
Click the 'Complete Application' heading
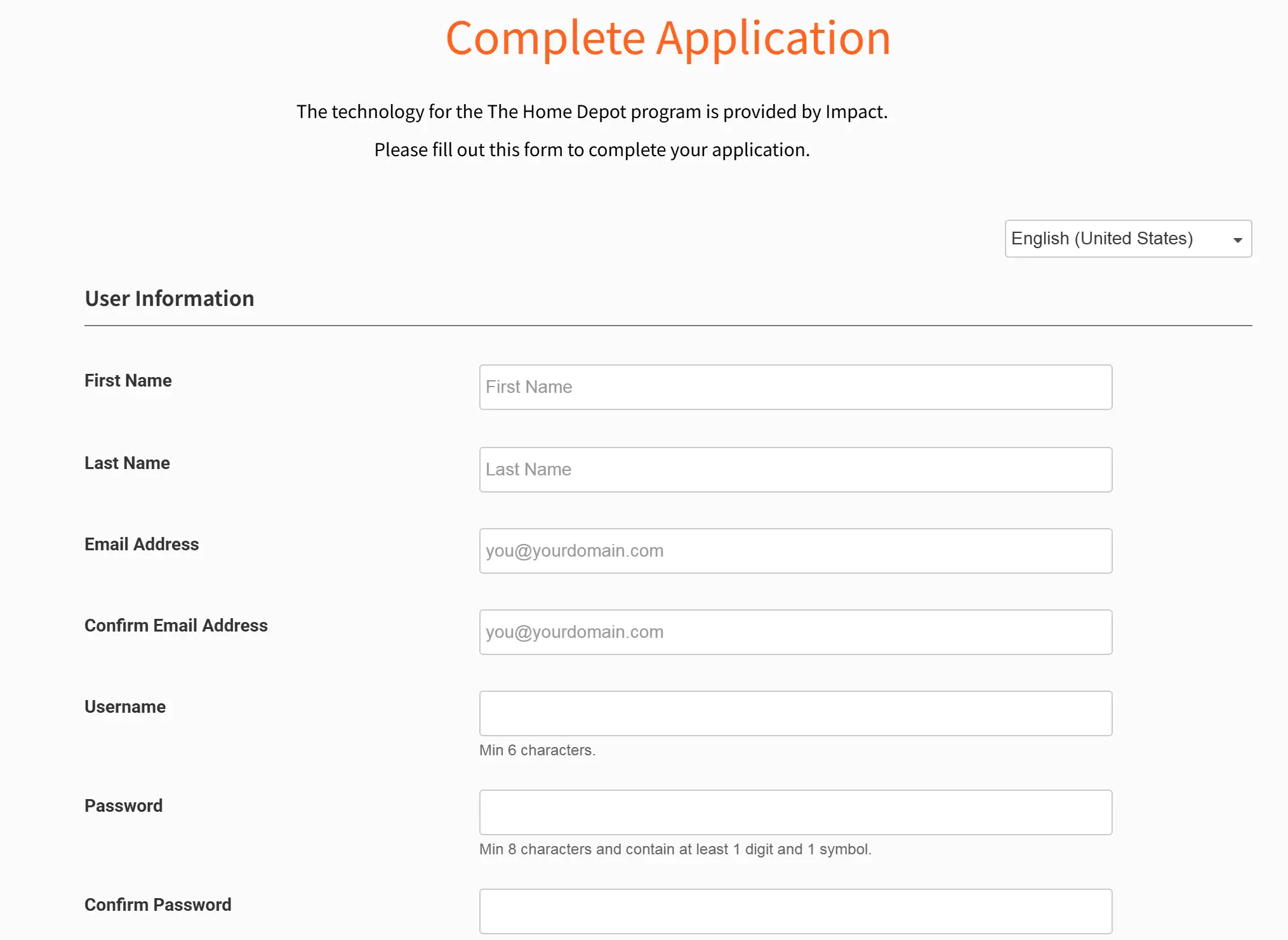click(x=668, y=38)
